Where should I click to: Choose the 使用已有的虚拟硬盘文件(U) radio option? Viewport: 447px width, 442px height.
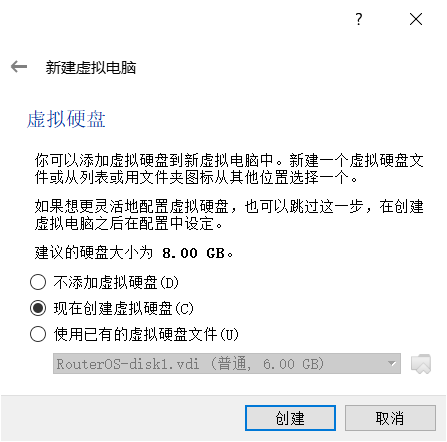pos(38,334)
